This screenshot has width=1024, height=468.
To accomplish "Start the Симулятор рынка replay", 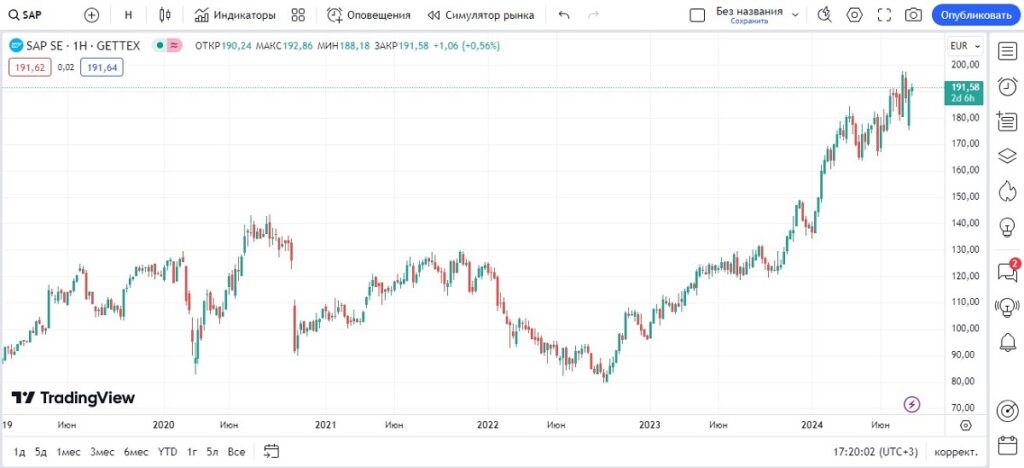I will coord(481,14).
